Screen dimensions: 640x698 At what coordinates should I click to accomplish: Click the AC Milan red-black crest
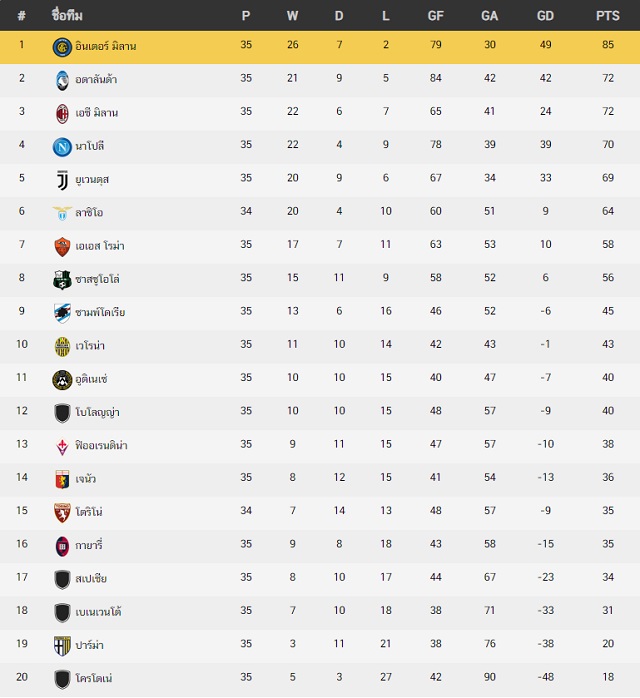click(62, 114)
